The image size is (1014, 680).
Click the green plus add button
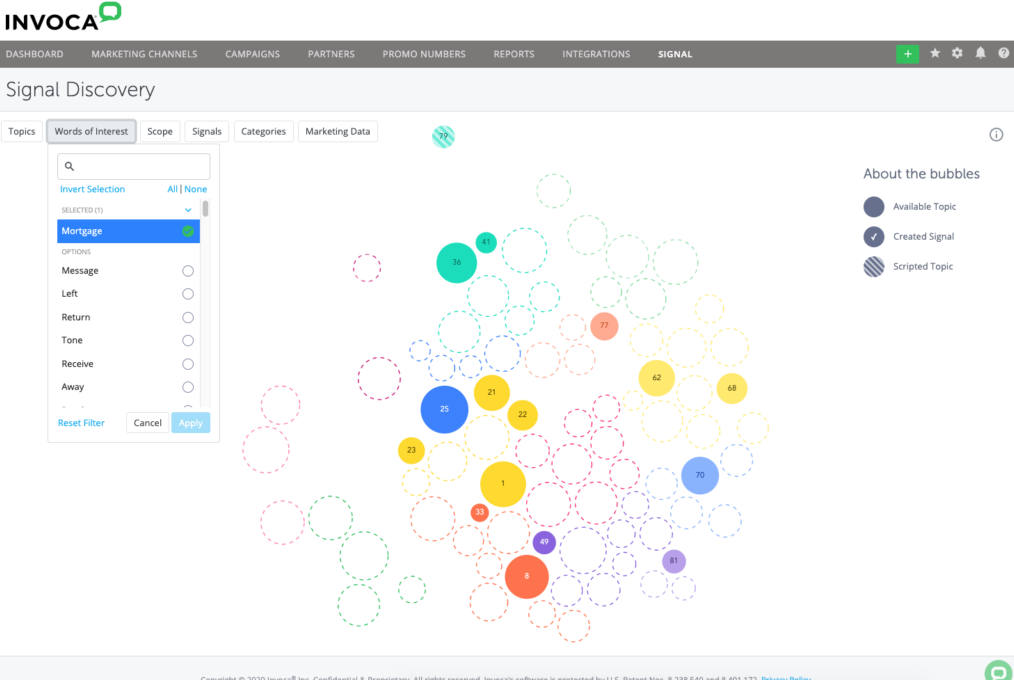click(907, 54)
